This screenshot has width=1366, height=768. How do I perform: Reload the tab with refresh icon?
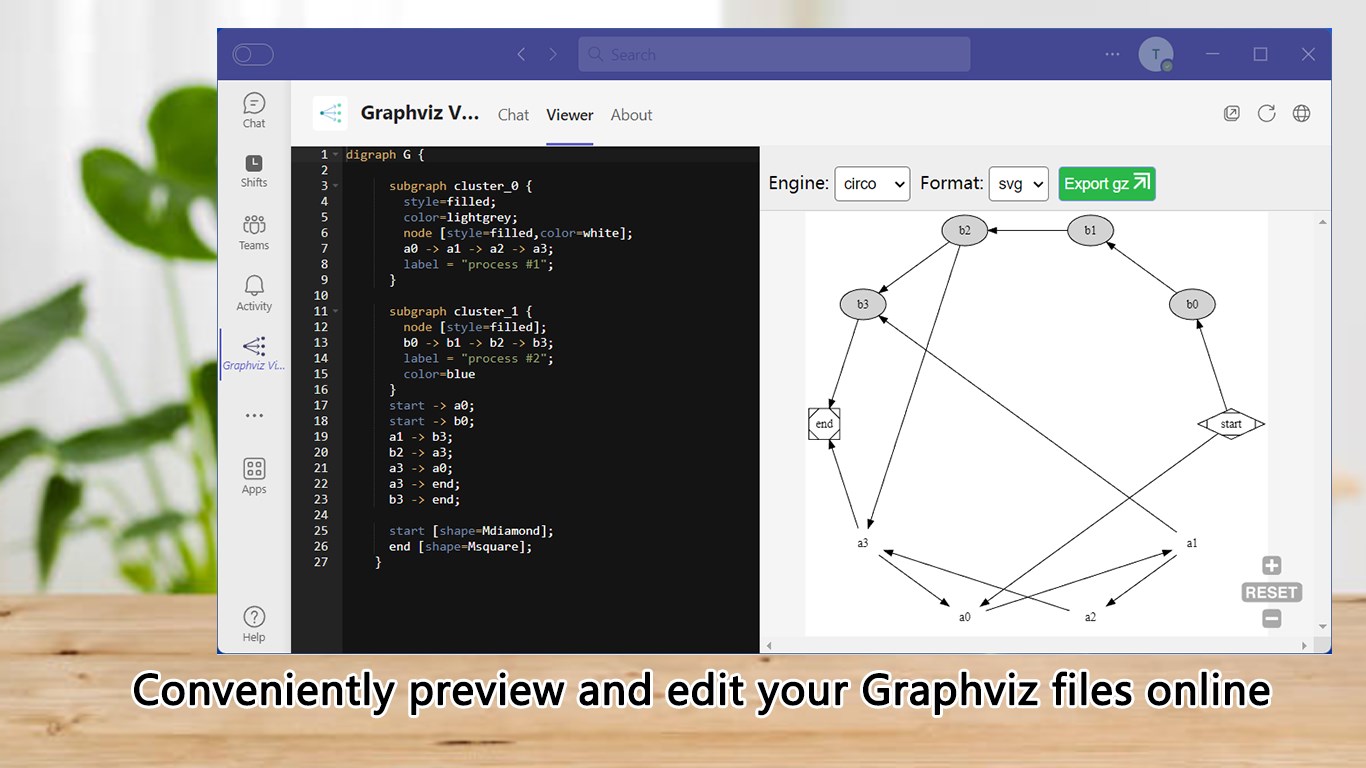(x=1266, y=113)
